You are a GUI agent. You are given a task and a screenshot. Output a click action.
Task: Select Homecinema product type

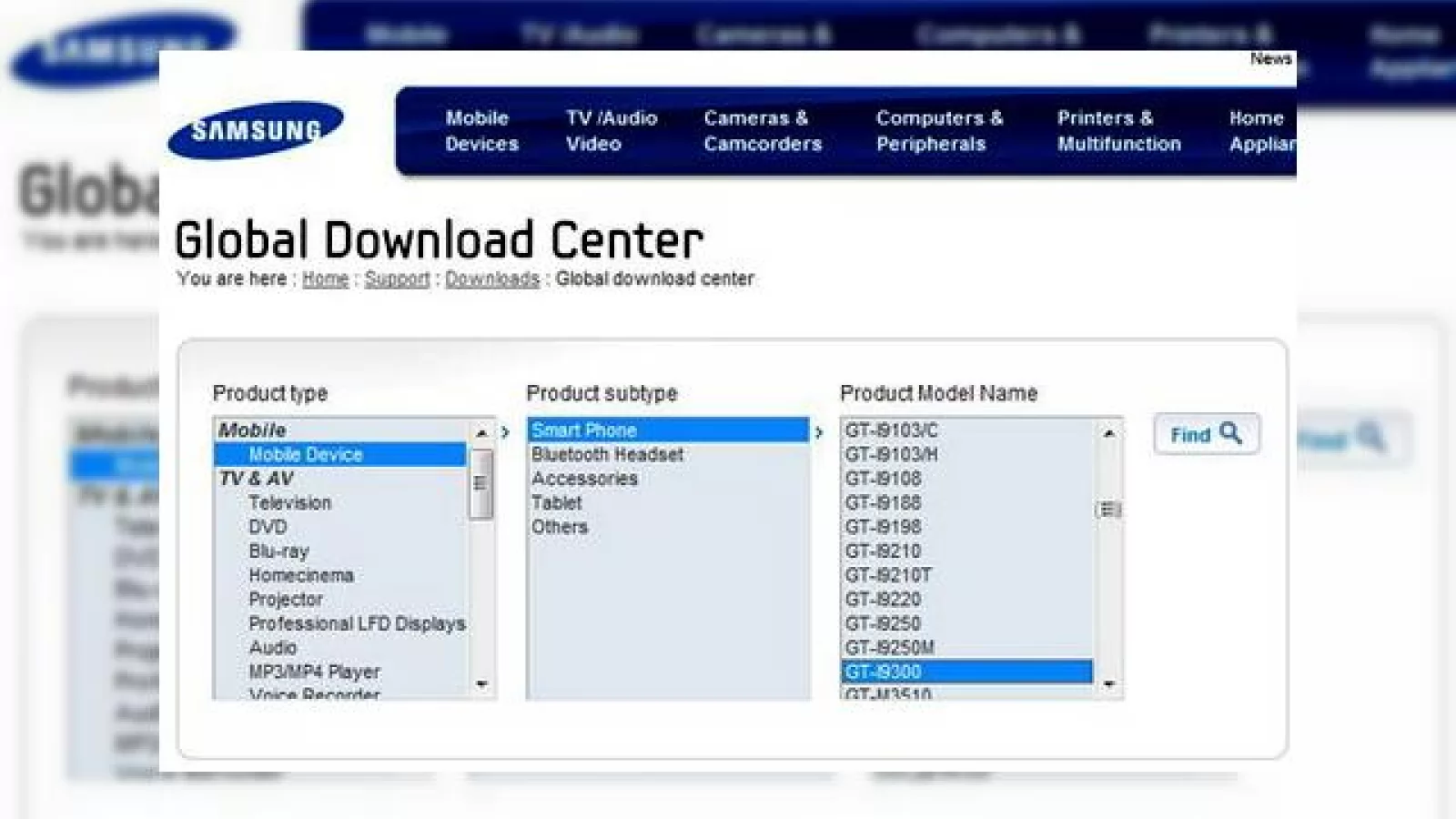tap(300, 575)
